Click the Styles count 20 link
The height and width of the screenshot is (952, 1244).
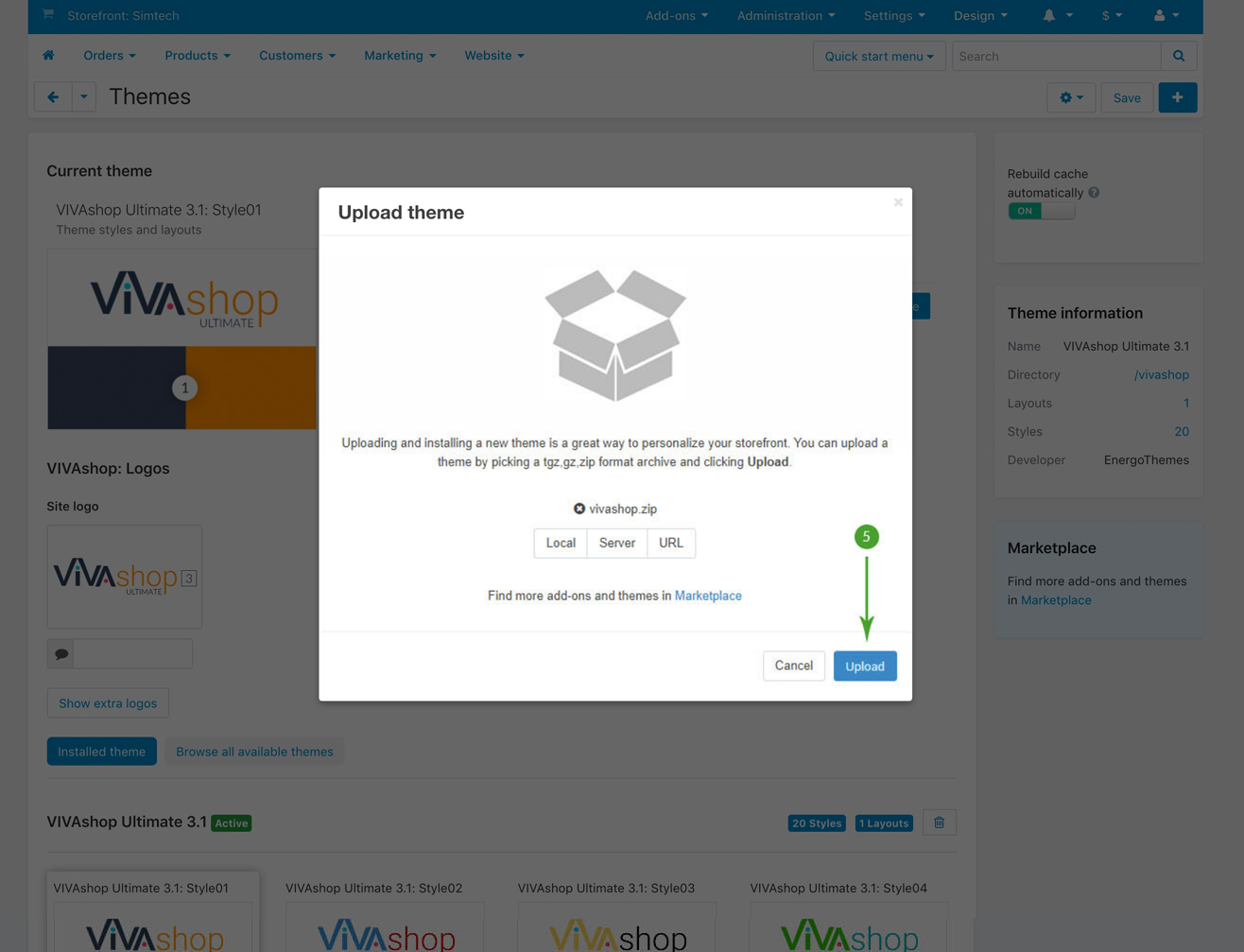[1182, 431]
